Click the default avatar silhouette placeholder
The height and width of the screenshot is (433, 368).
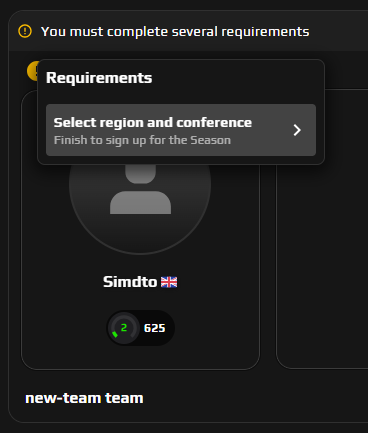click(140, 189)
